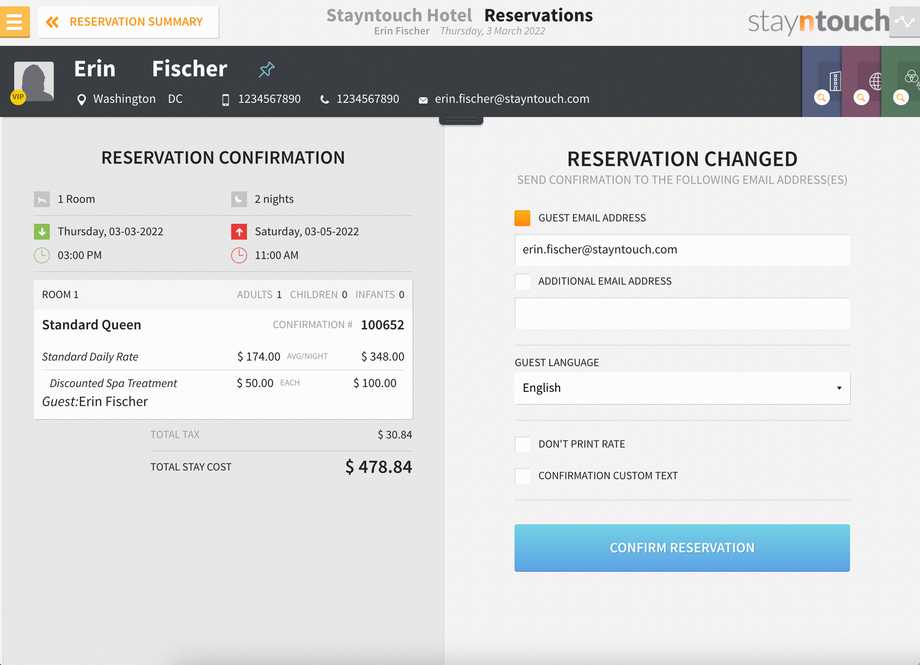The height and width of the screenshot is (665, 920).
Task: Edit the guest email address field
Action: click(x=682, y=250)
